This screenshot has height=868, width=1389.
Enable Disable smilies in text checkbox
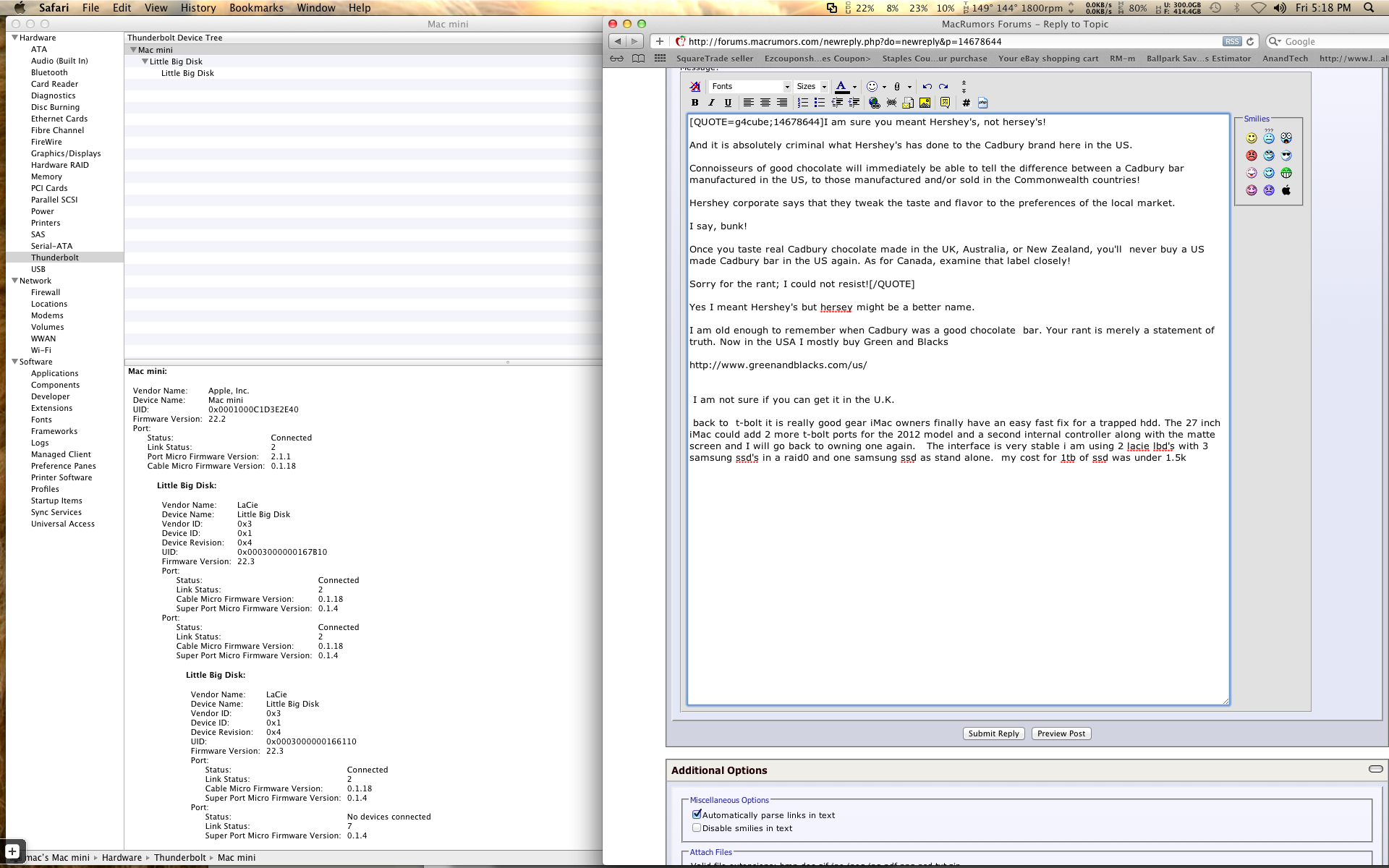click(697, 827)
